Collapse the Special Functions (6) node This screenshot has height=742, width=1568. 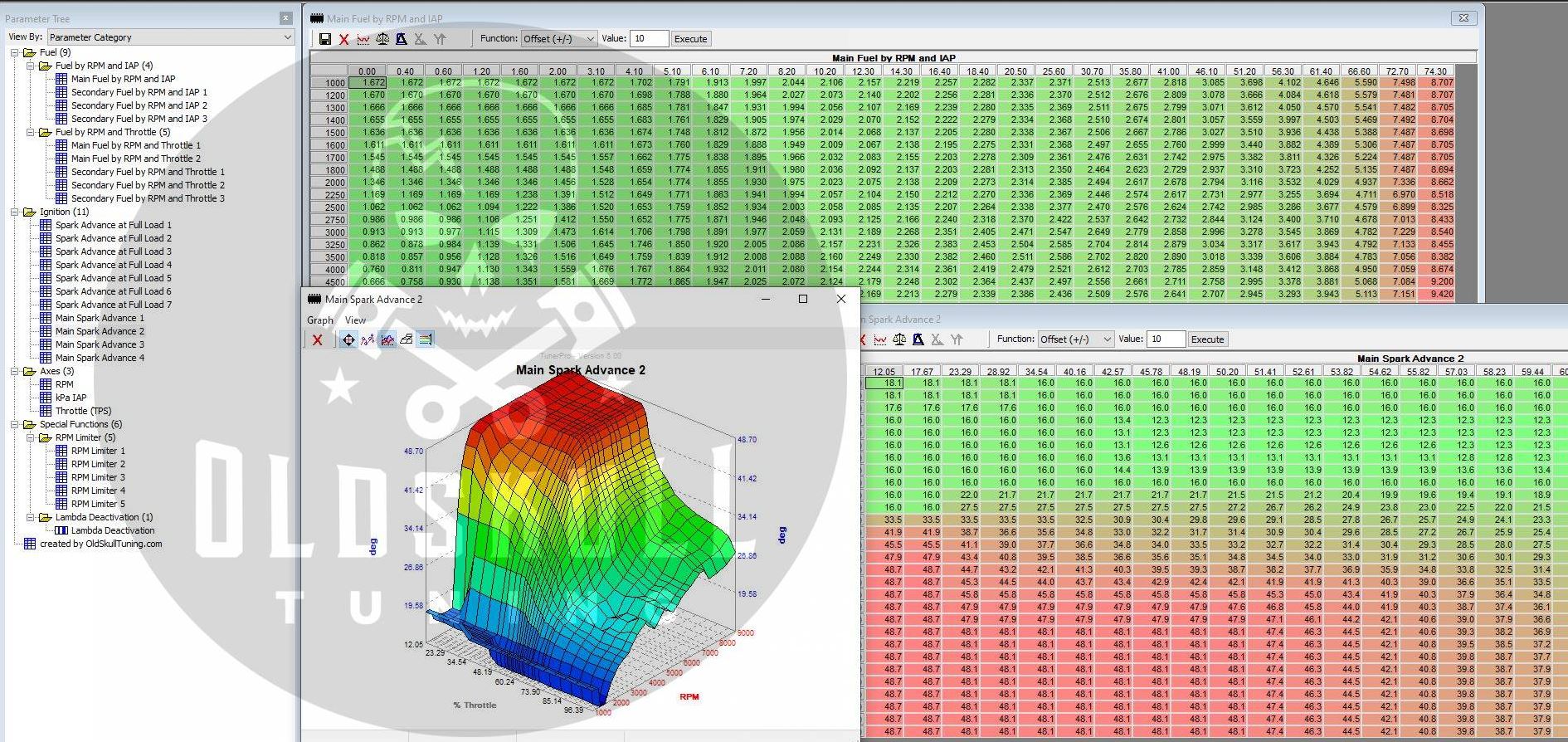[x=14, y=424]
